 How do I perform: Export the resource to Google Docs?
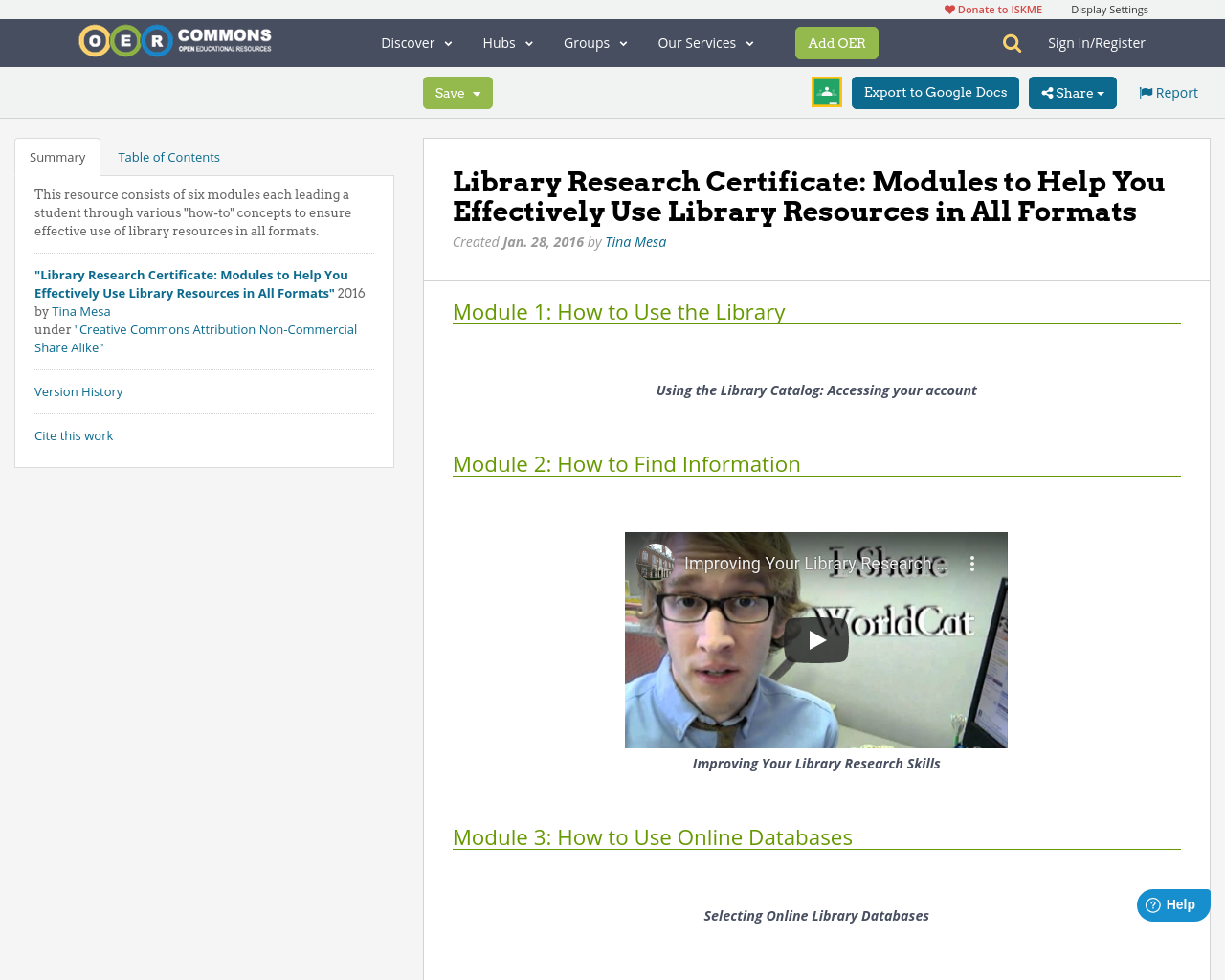(934, 92)
